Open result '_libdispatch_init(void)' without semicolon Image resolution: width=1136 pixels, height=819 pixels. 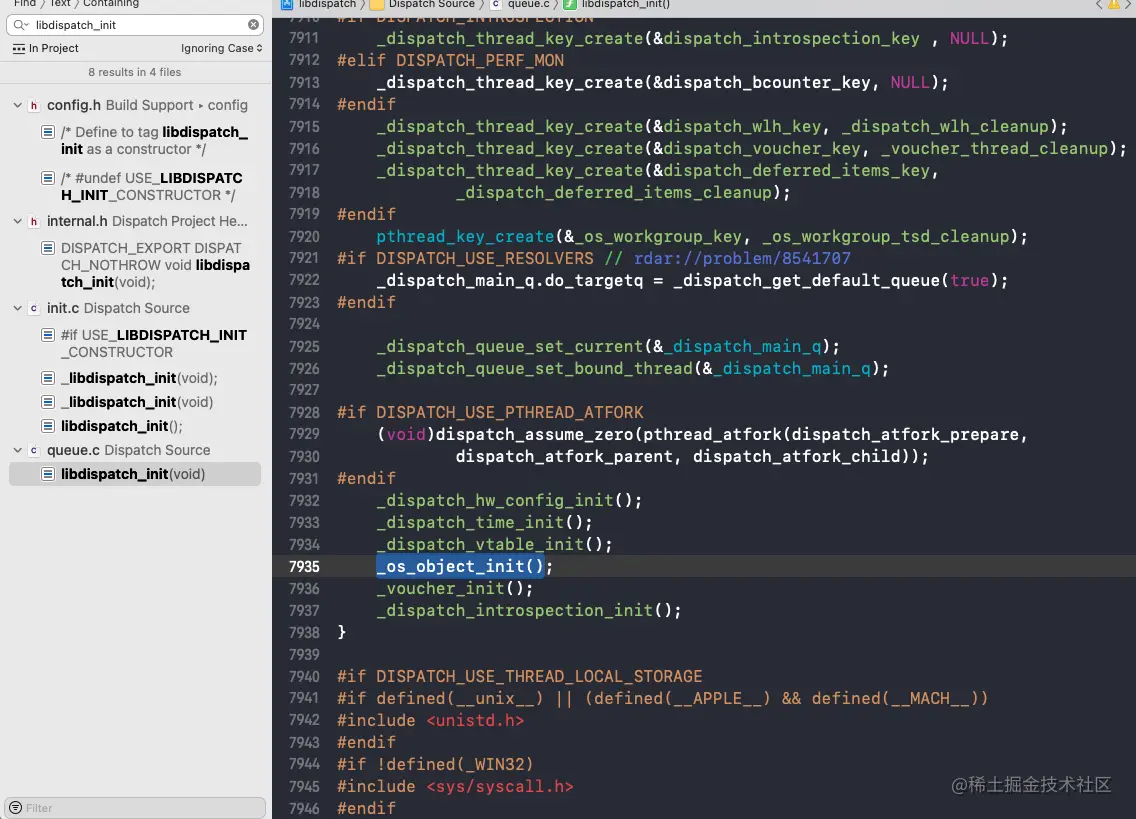(x=137, y=402)
